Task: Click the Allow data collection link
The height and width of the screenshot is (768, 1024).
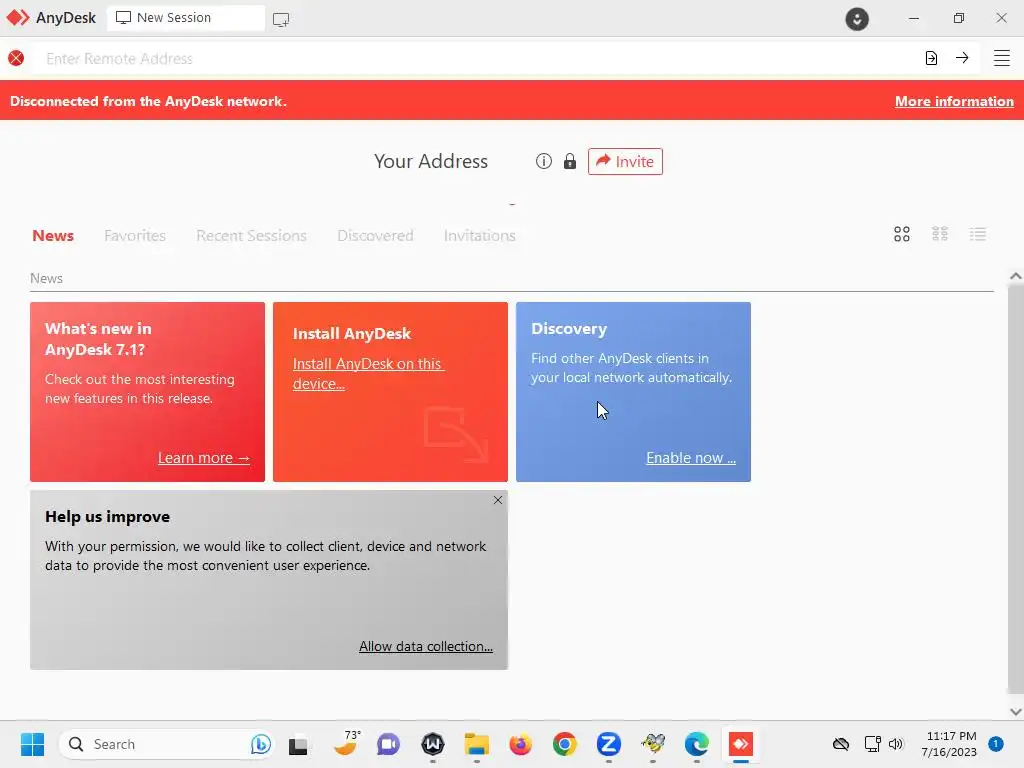Action: (426, 646)
